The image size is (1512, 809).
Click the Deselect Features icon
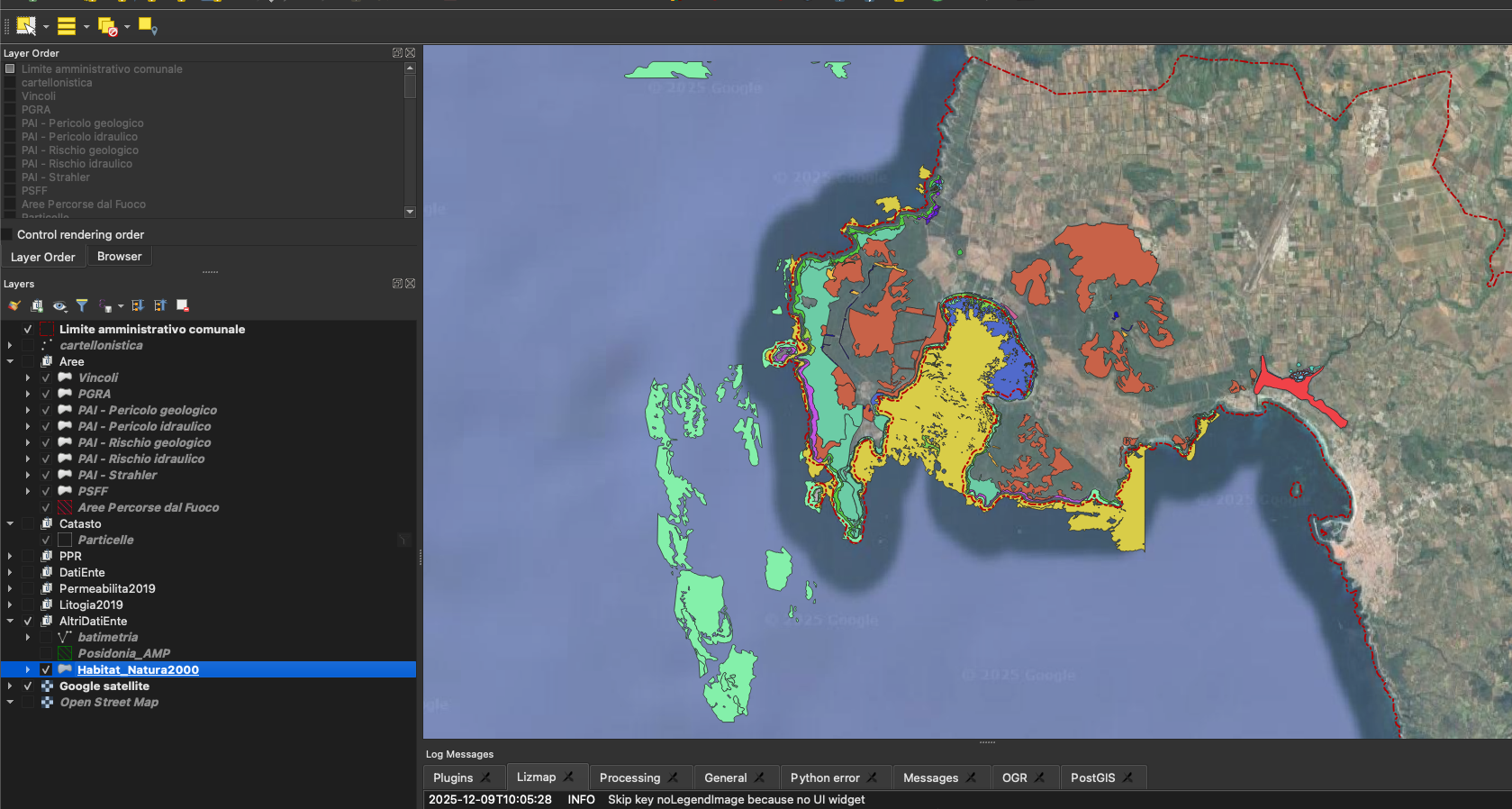pyautogui.click(x=107, y=27)
